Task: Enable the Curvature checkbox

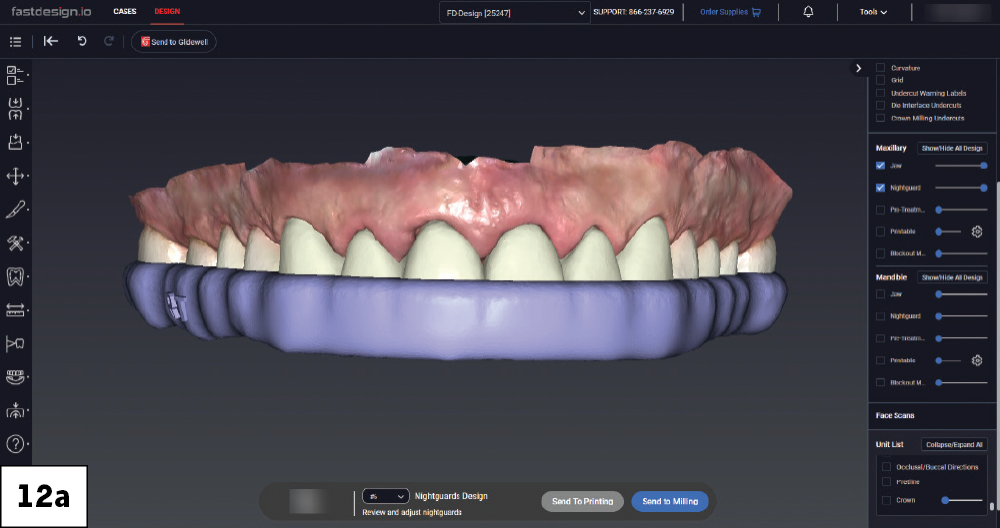Action: [x=880, y=68]
